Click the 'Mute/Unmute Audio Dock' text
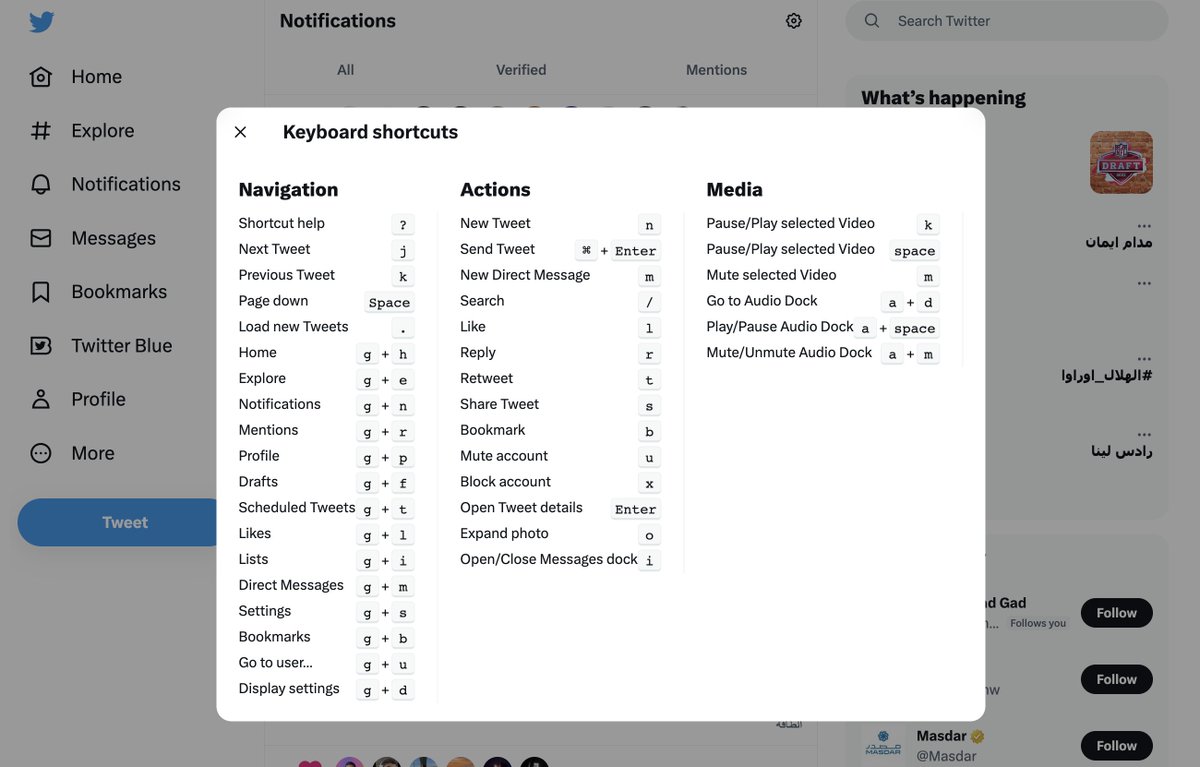This screenshot has height=767, width=1200. [789, 353]
